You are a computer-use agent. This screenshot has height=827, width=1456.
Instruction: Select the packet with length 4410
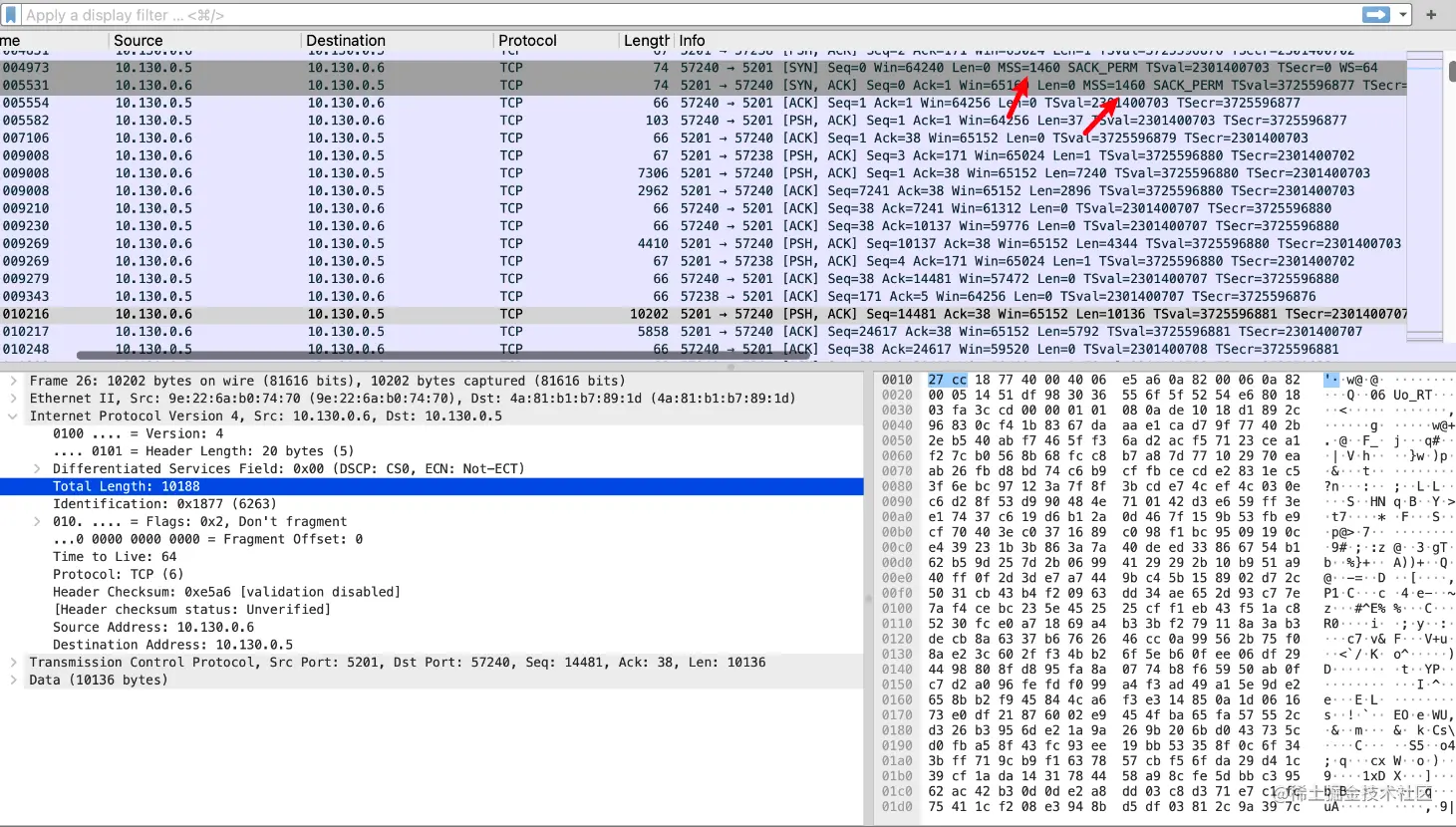(703, 244)
